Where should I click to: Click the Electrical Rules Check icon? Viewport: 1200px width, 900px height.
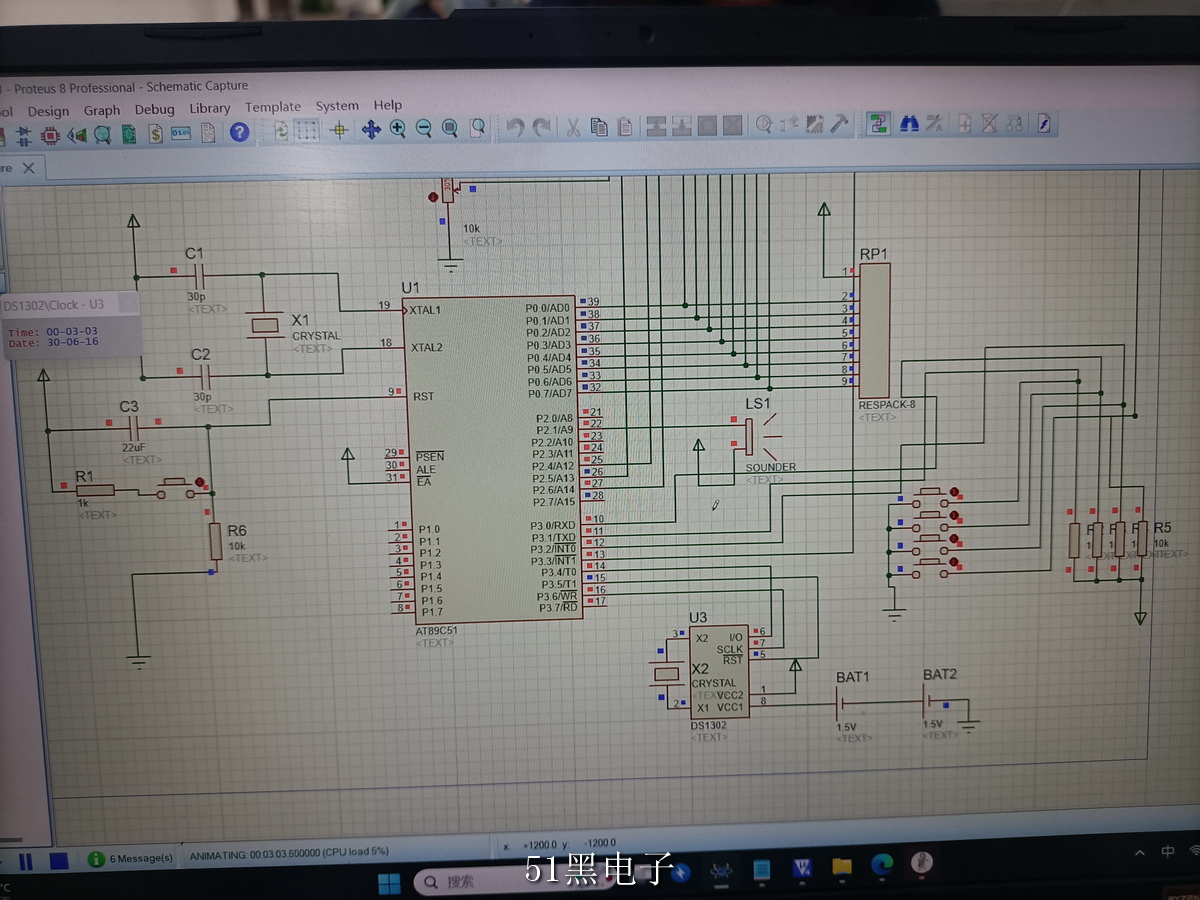[x=1044, y=123]
